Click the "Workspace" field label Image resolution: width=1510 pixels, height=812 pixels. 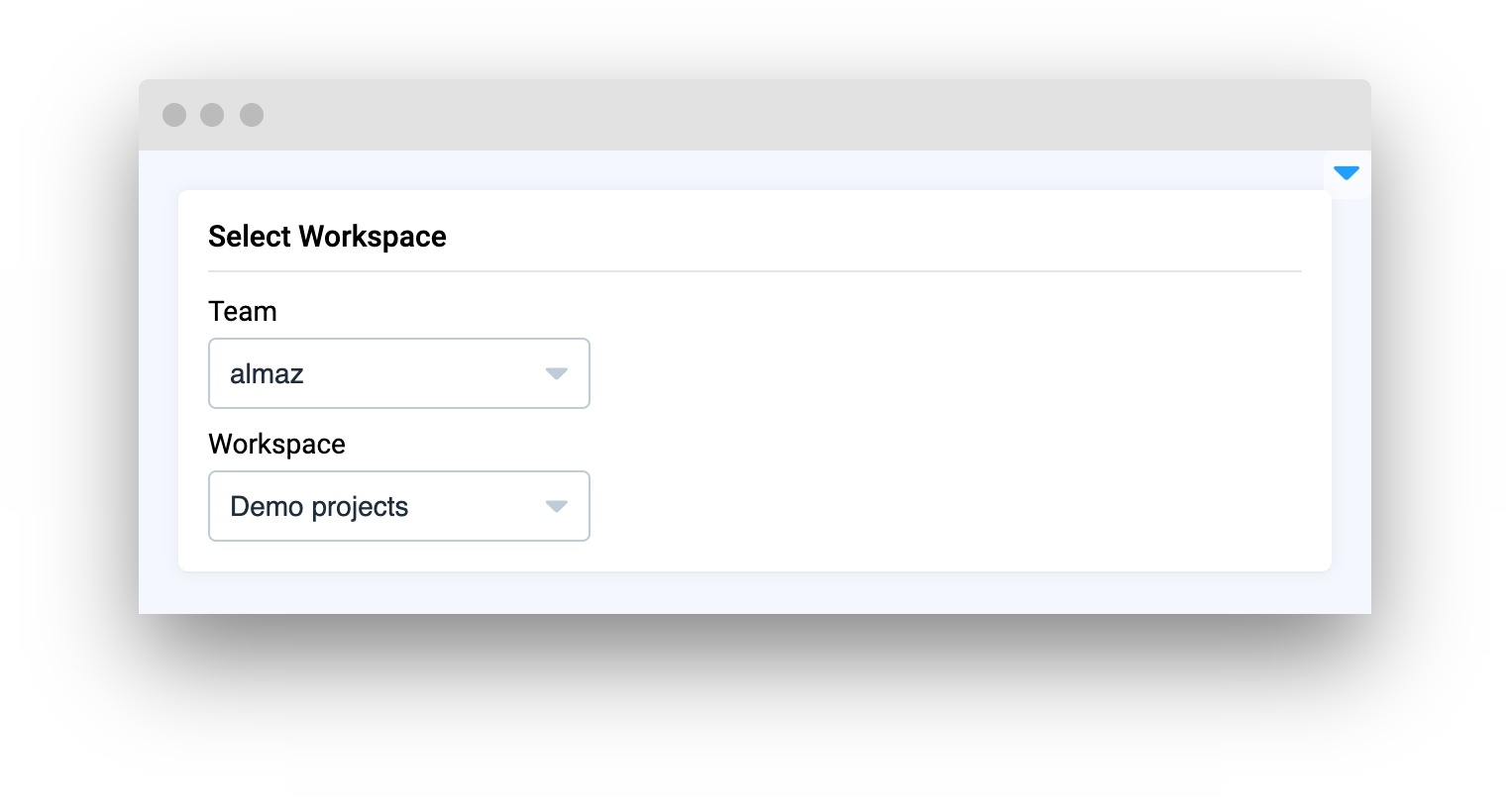pyautogui.click(x=276, y=445)
